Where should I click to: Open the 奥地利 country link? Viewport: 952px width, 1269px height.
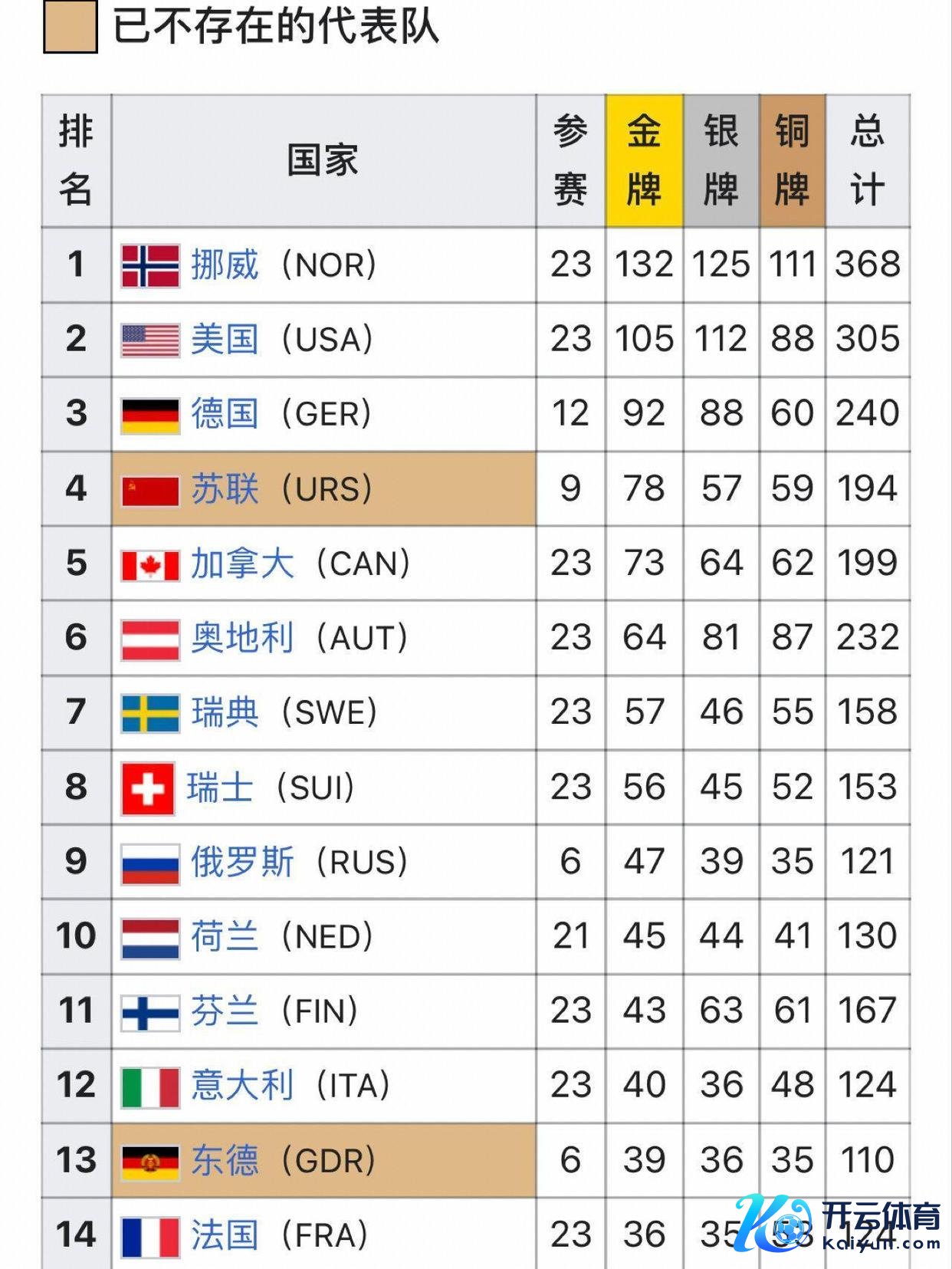point(242,638)
